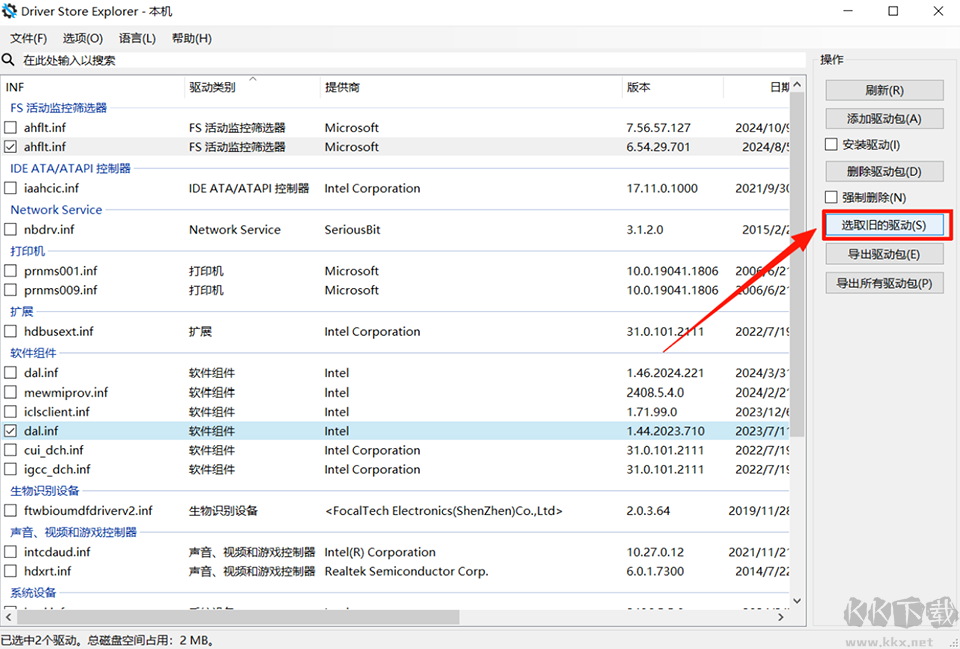
Task: Uncheck the dal.inf version 1.44.2023.710 checkbox
Action: [10, 431]
